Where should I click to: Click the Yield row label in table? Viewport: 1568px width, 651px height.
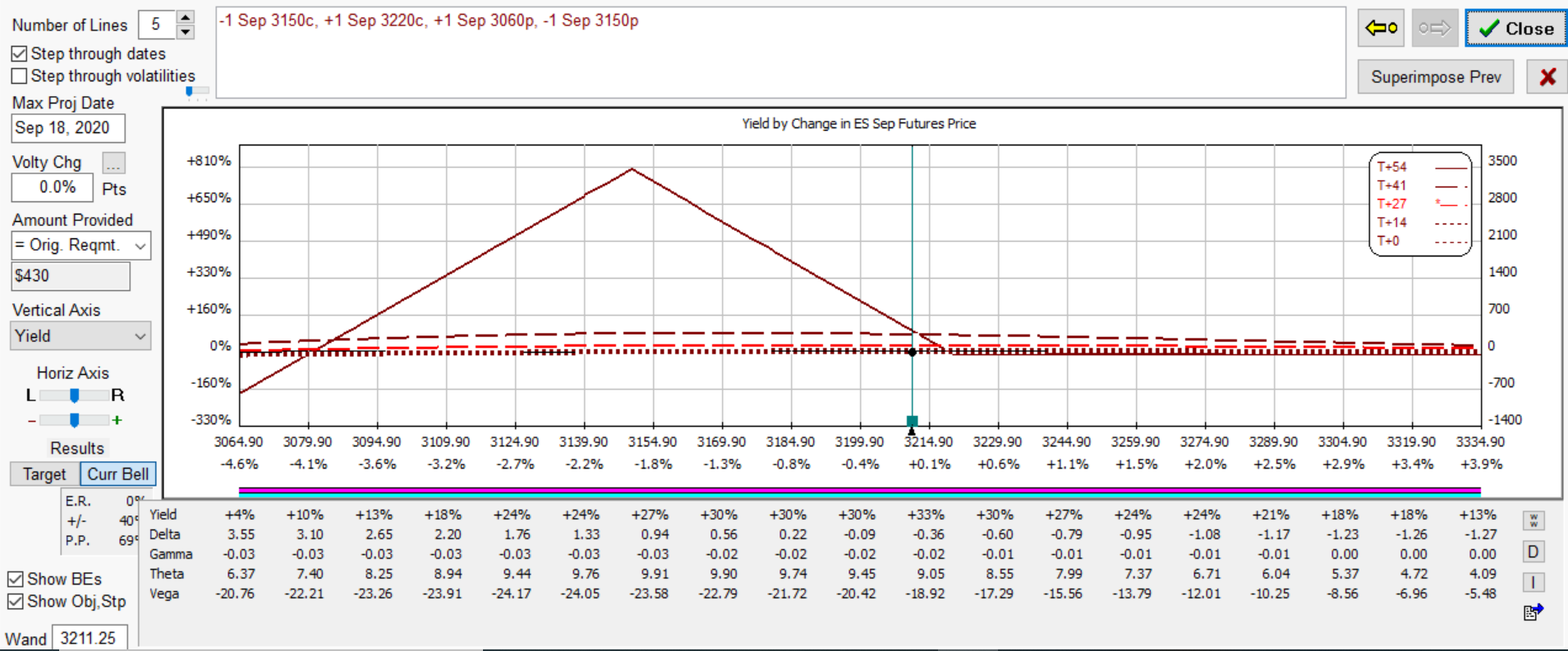tap(163, 515)
